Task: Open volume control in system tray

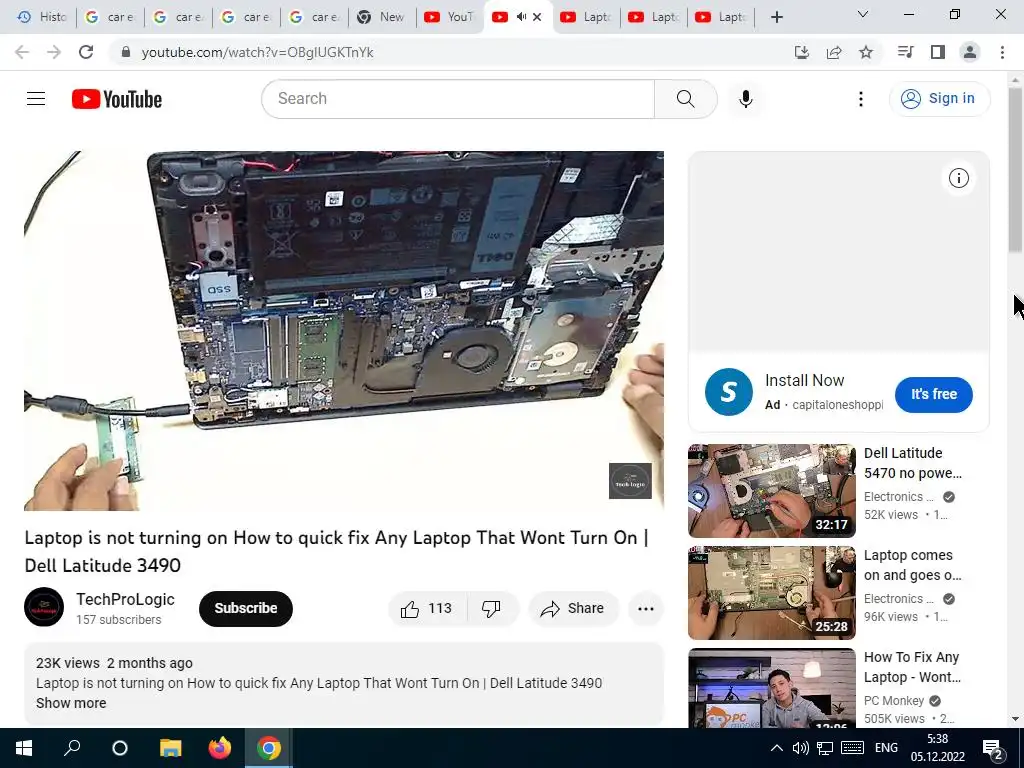Action: click(801, 748)
